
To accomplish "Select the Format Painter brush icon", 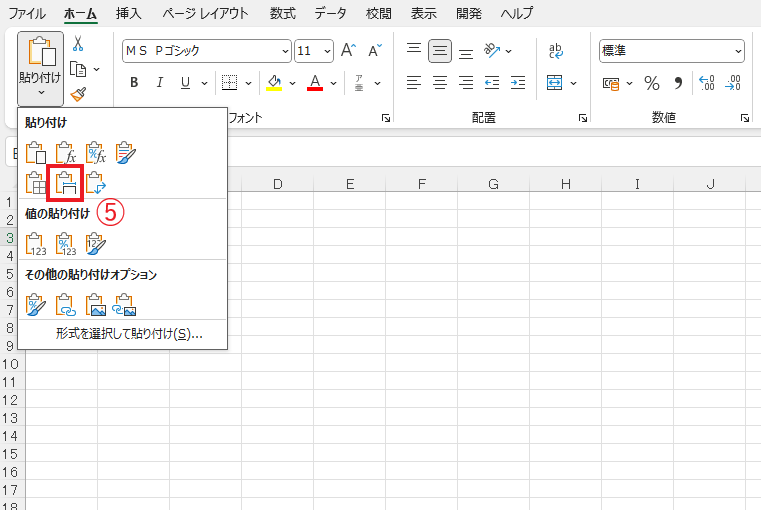I will (78, 94).
